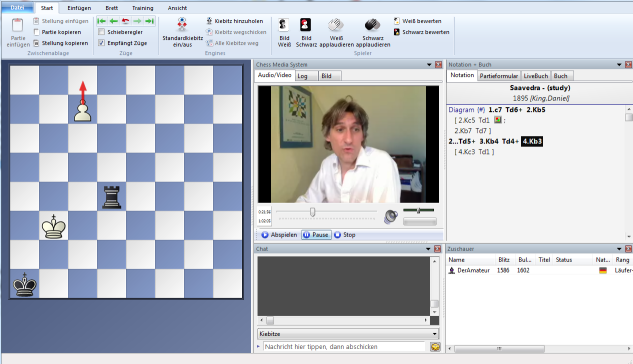Click the German flag of DerAmateur
The width and height of the screenshot is (633, 364).
click(x=603, y=270)
